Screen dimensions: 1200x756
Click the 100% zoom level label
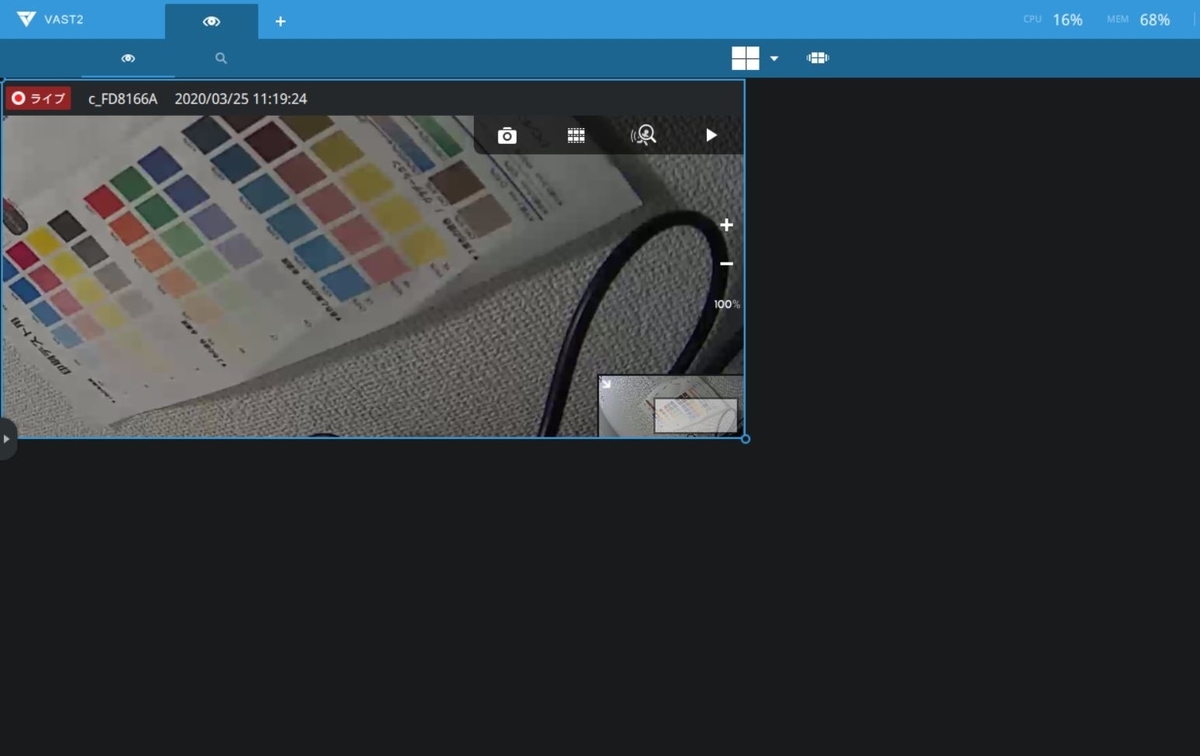726,304
